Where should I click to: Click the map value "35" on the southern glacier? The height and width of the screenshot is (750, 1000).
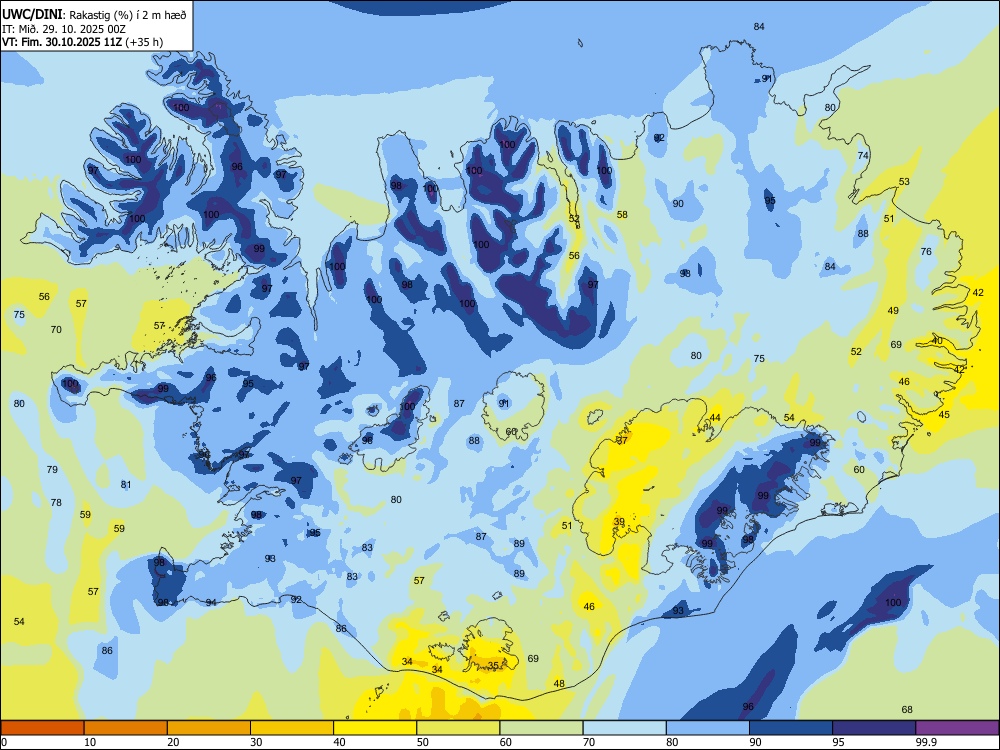(x=493, y=666)
